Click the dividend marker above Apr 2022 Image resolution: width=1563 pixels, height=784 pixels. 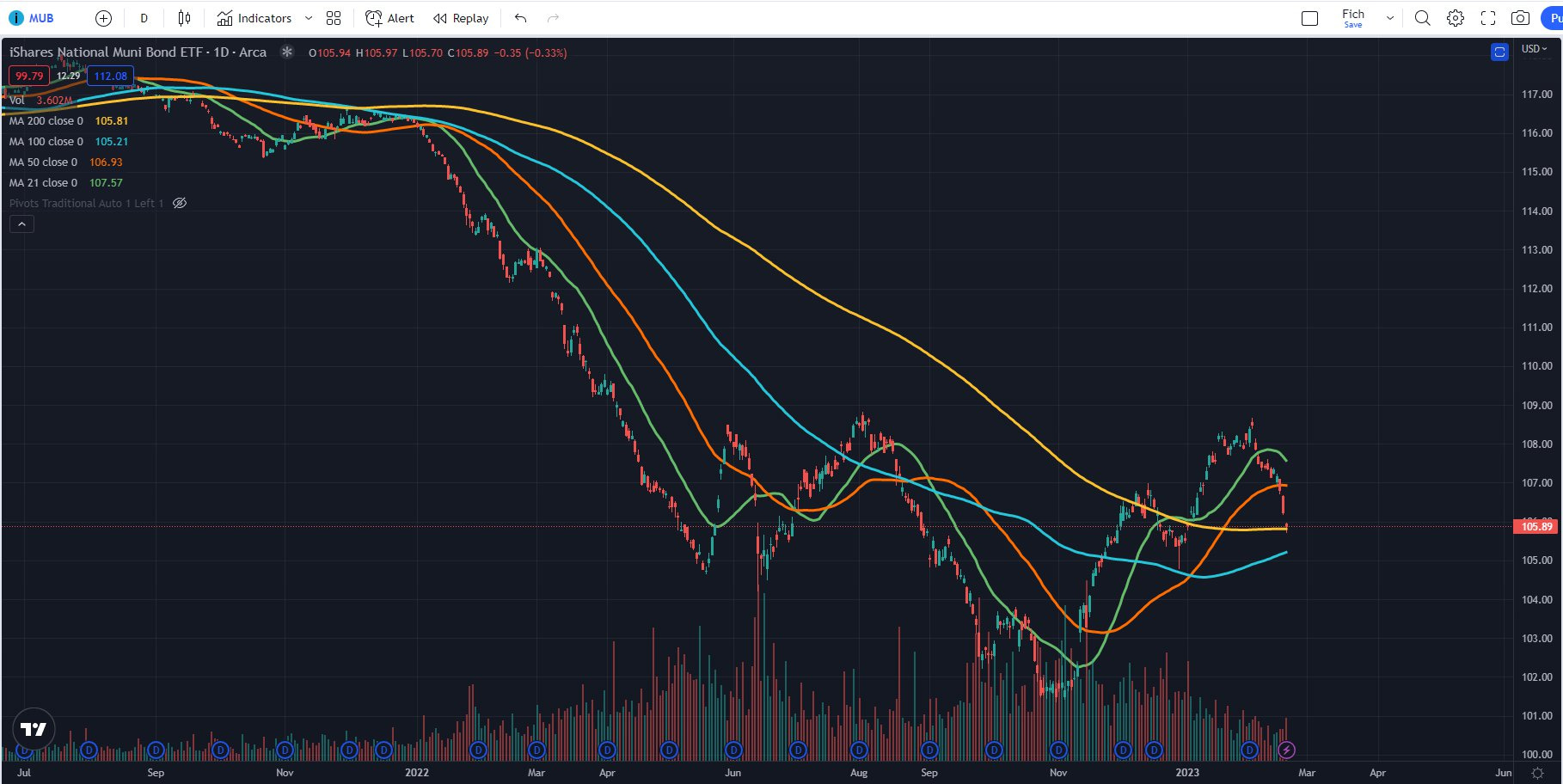point(607,750)
